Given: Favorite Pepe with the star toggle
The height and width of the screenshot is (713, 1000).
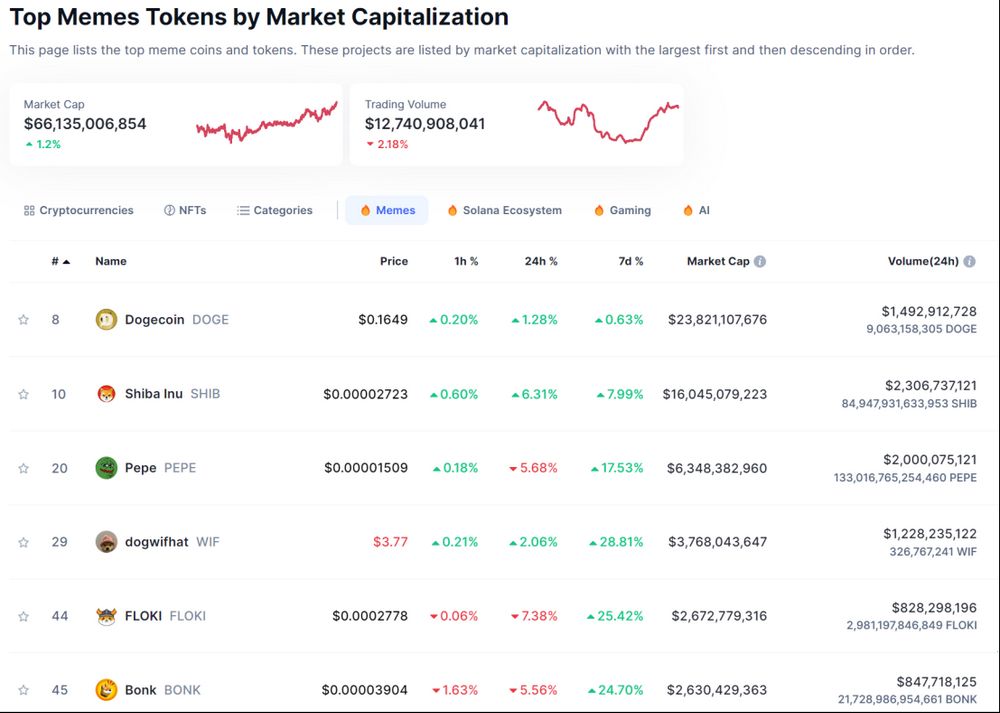Looking at the screenshot, I should pyautogui.click(x=23, y=468).
